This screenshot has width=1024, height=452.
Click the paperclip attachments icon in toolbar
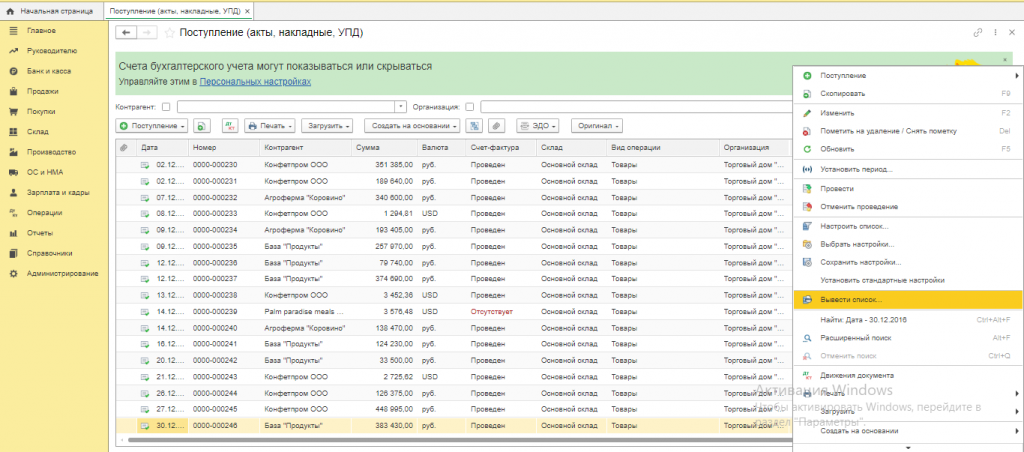pyautogui.click(x=495, y=126)
